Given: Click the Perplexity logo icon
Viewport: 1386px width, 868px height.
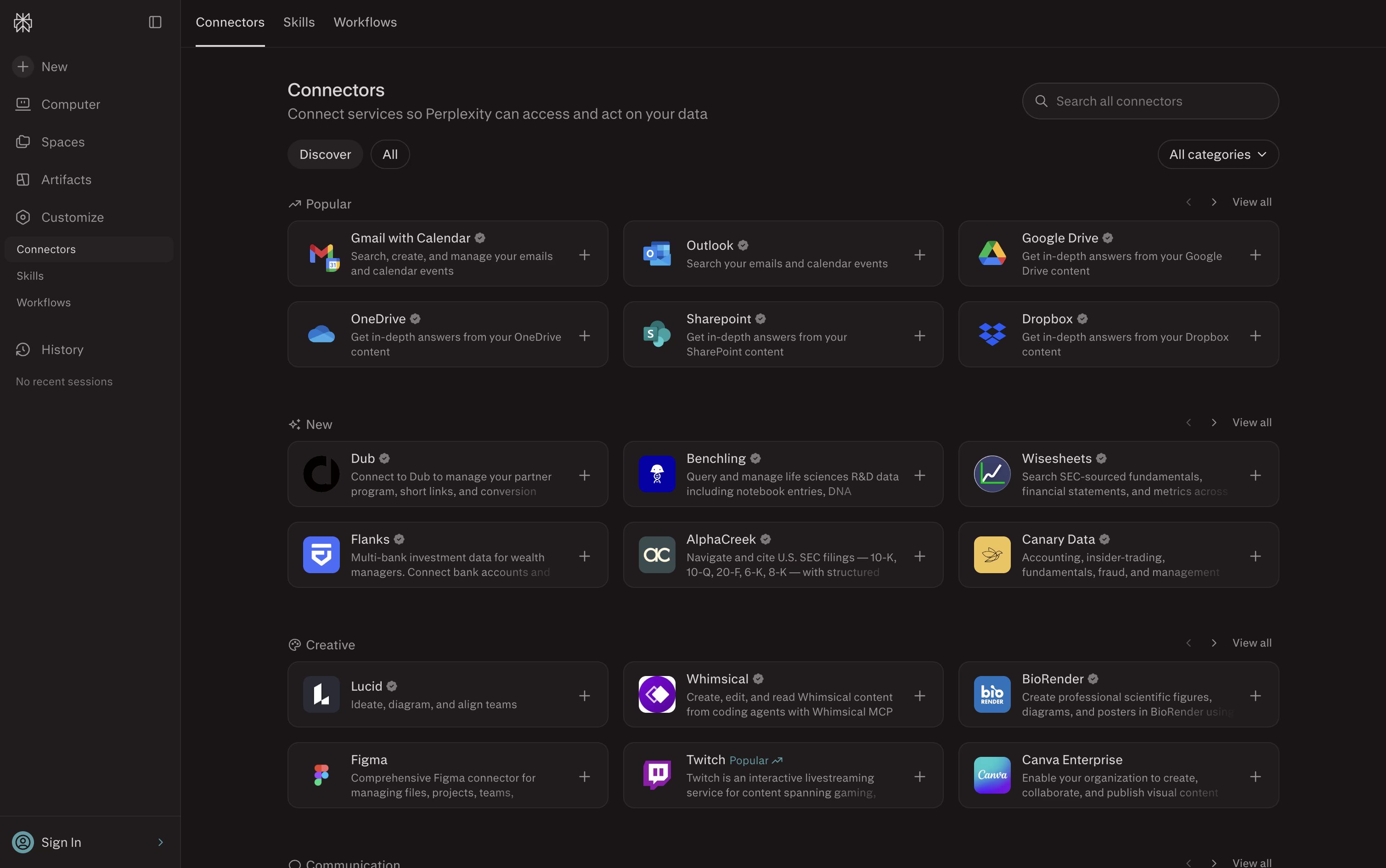Looking at the screenshot, I should click(x=23, y=23).
